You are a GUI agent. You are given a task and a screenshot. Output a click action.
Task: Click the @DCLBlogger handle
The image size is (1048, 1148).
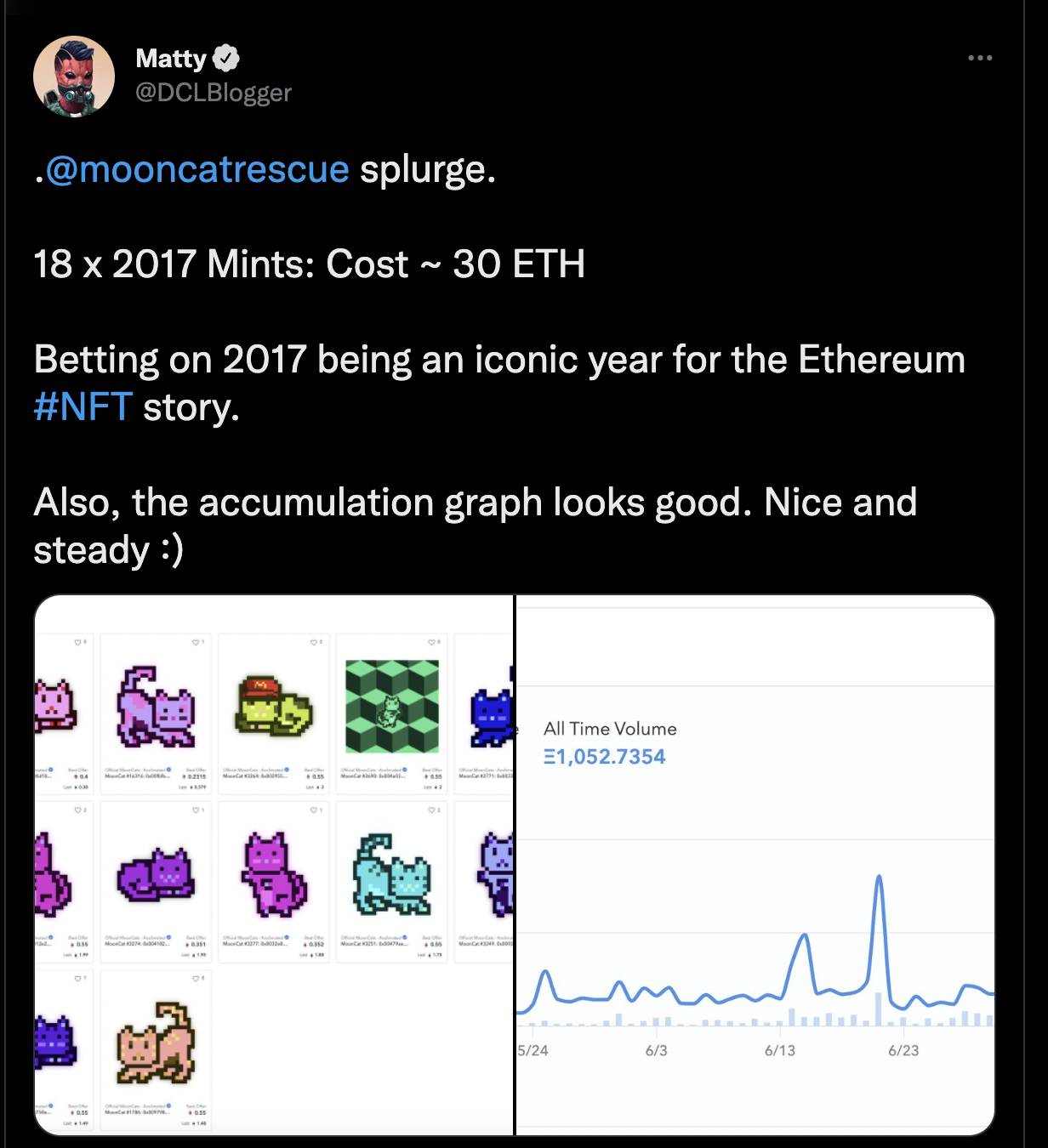tap(214, 92)
